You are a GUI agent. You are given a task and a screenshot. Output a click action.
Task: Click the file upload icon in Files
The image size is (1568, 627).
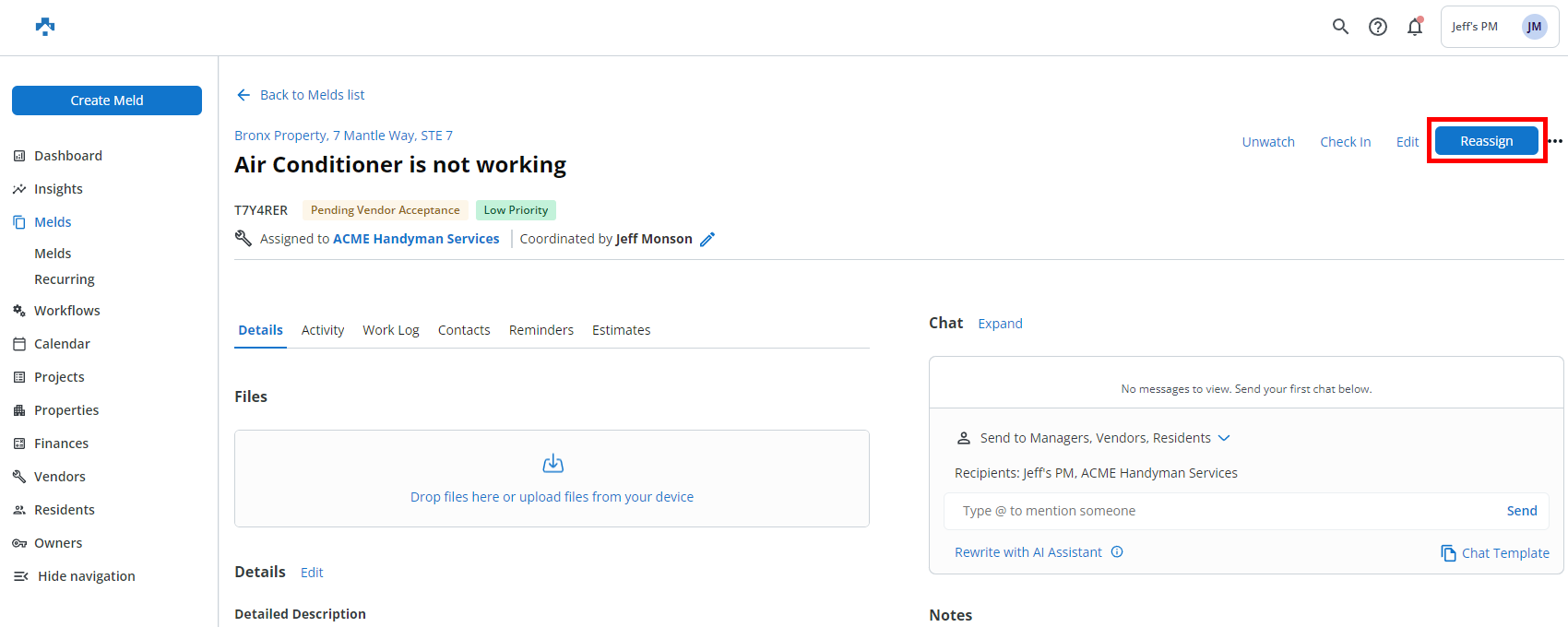[552, 464]
